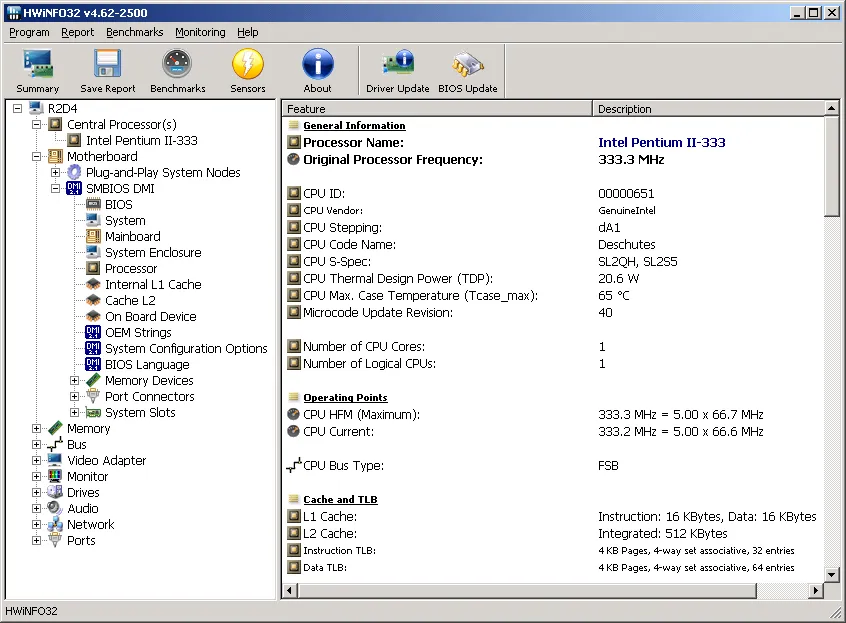Click the horizontal scrollbar left arrow

(x=290, y=591)
